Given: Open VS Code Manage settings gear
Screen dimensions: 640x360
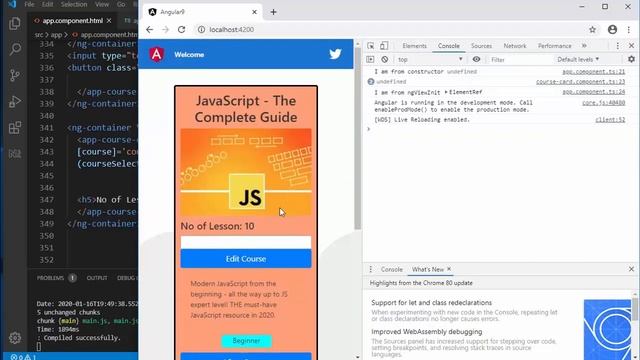Looking at the screenshot, I should tap(15, 338).
